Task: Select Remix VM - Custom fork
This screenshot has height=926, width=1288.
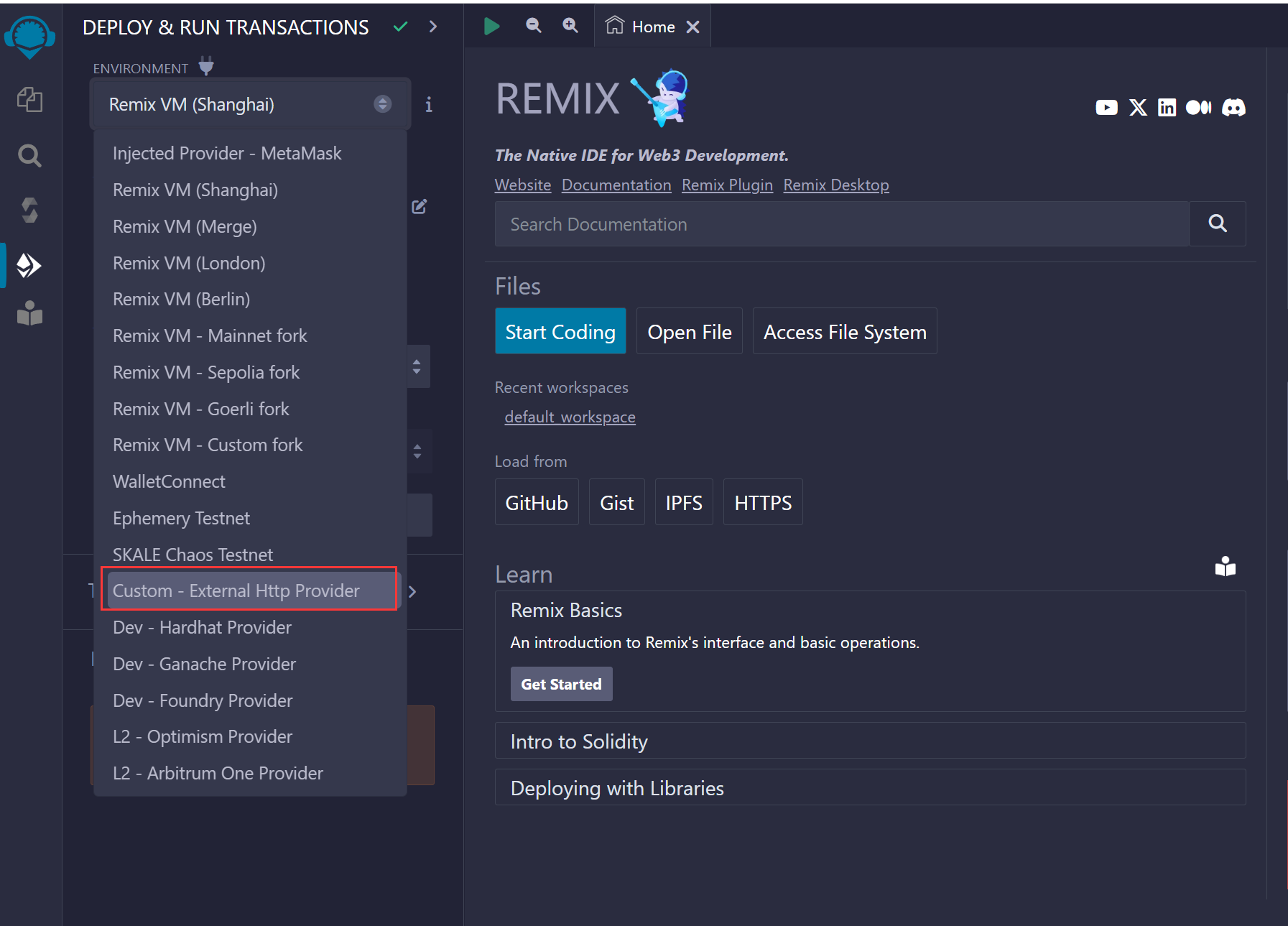Action: point(250,445)
